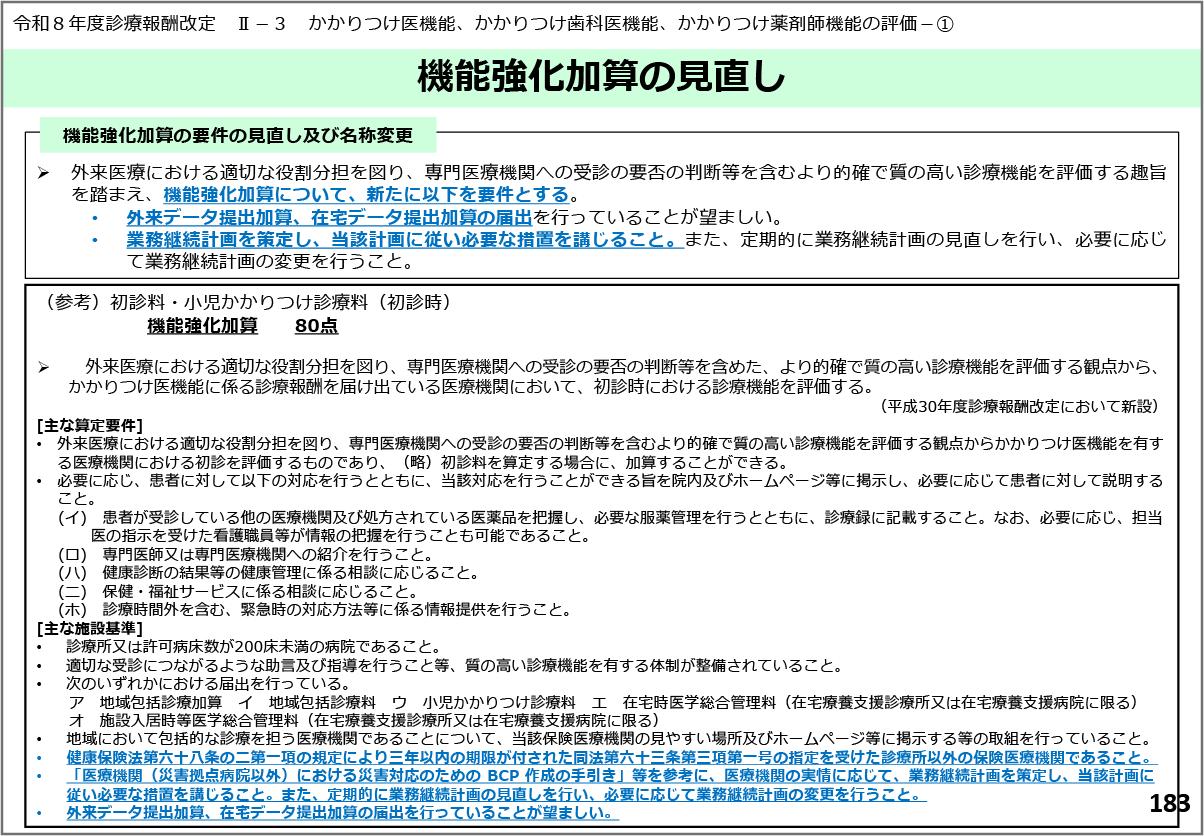Click the BCP 作成の手引き link line

tap(610, 776)
